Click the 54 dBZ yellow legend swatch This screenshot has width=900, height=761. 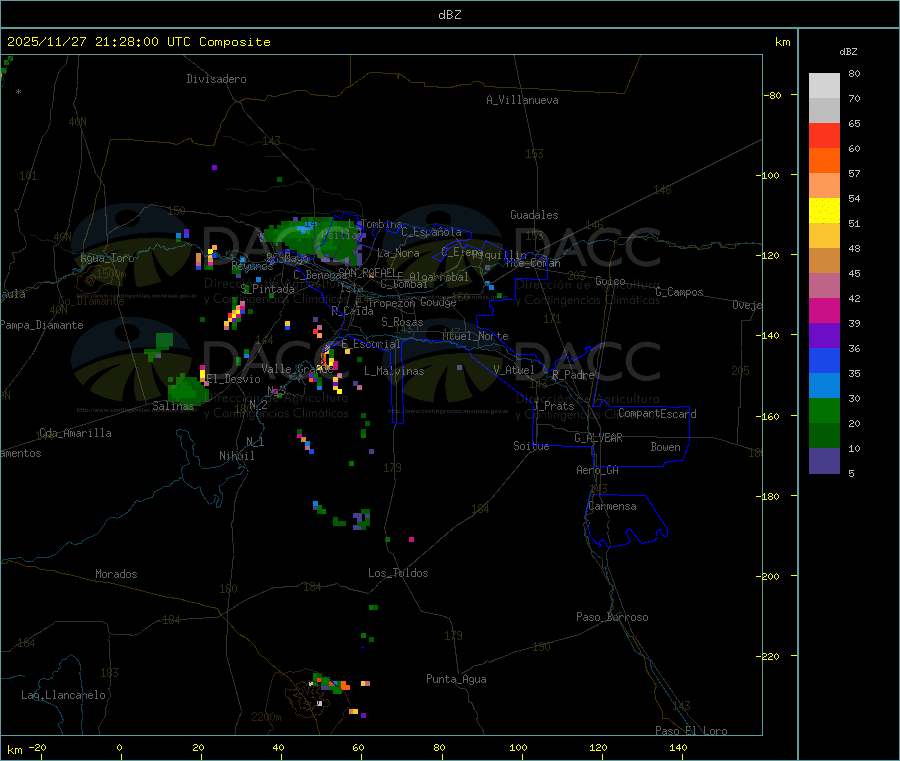coord(824,210)
